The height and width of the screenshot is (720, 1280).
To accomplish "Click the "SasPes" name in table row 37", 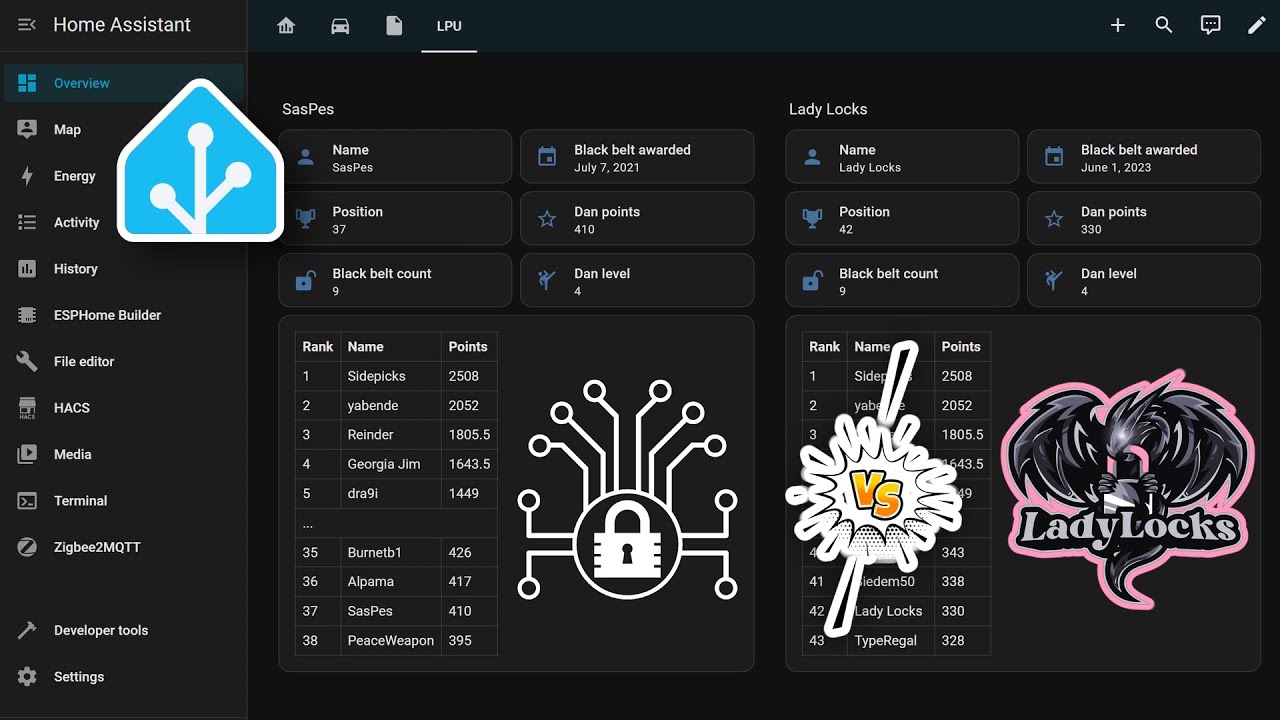I will coord(370,611).
